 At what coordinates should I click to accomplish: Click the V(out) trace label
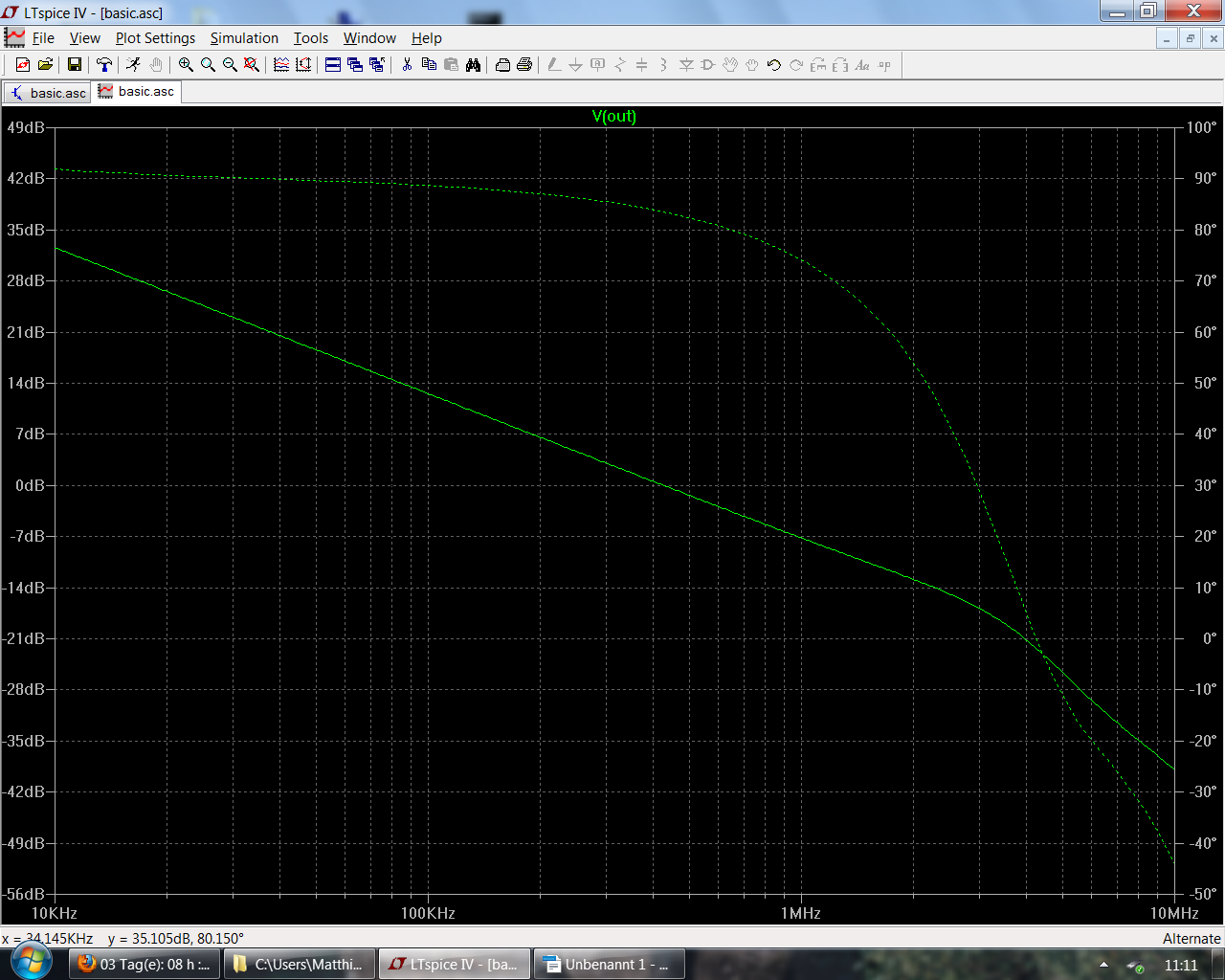613,116
